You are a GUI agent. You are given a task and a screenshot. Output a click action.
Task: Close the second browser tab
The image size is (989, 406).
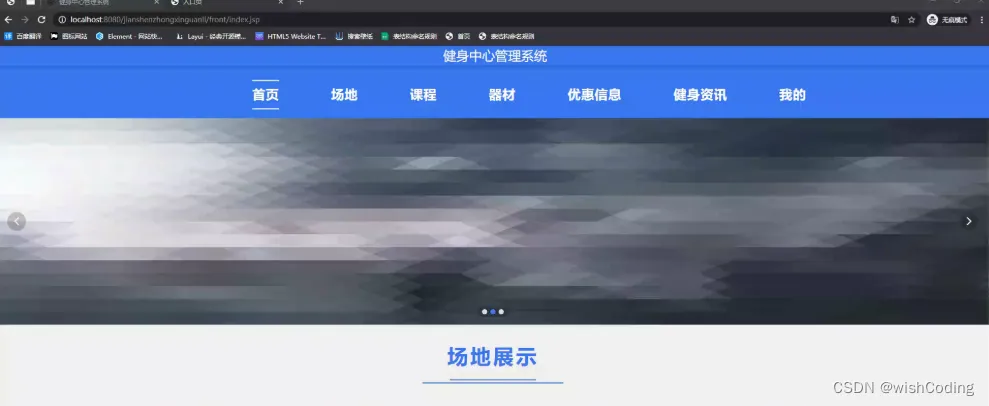click(x=281, y=3)
